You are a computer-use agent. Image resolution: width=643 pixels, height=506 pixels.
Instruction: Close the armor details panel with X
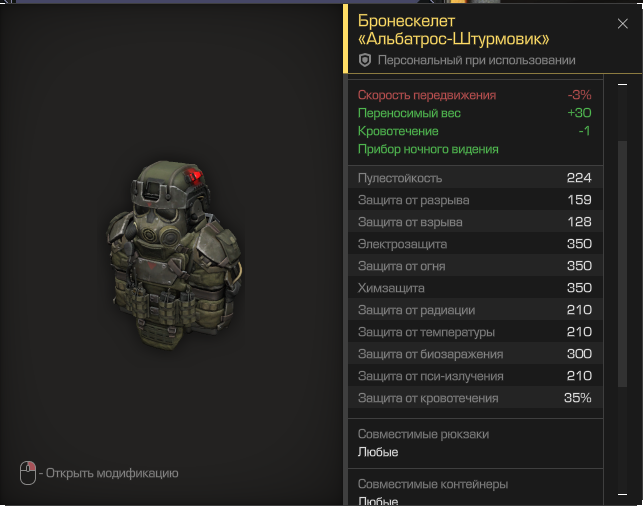point(622,24)
